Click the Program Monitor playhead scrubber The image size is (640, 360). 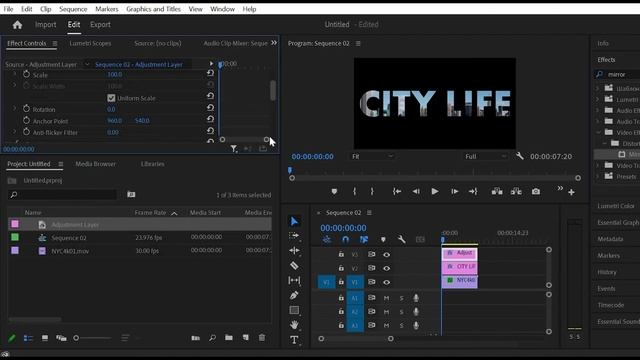coord(290,170)
